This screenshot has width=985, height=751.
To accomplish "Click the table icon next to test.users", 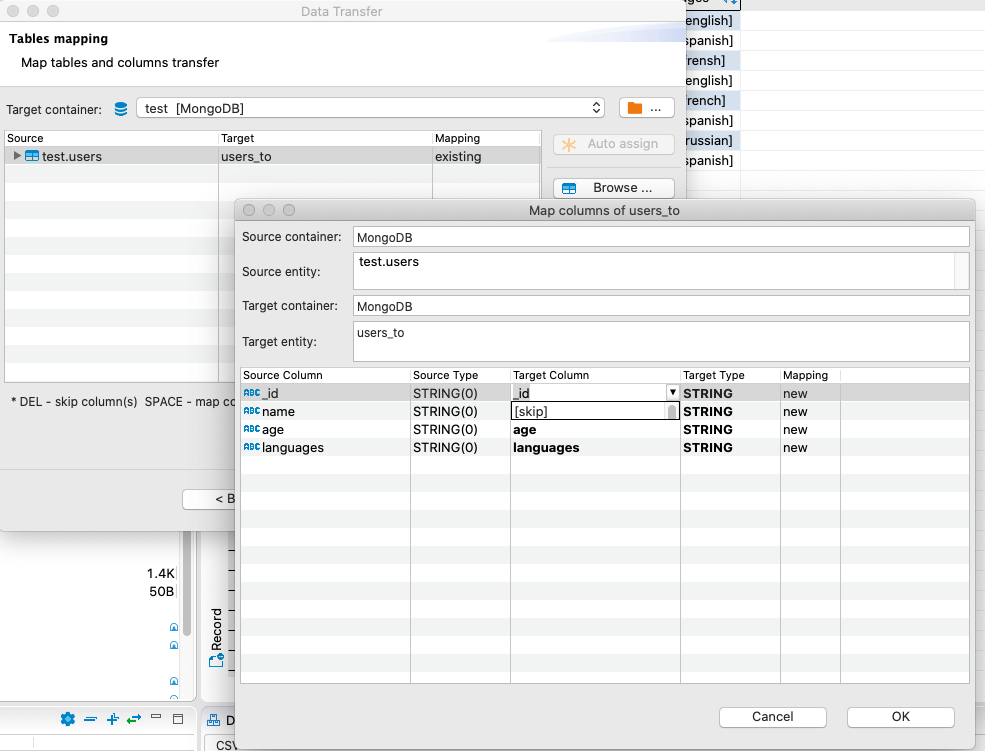I will (32, 156).
